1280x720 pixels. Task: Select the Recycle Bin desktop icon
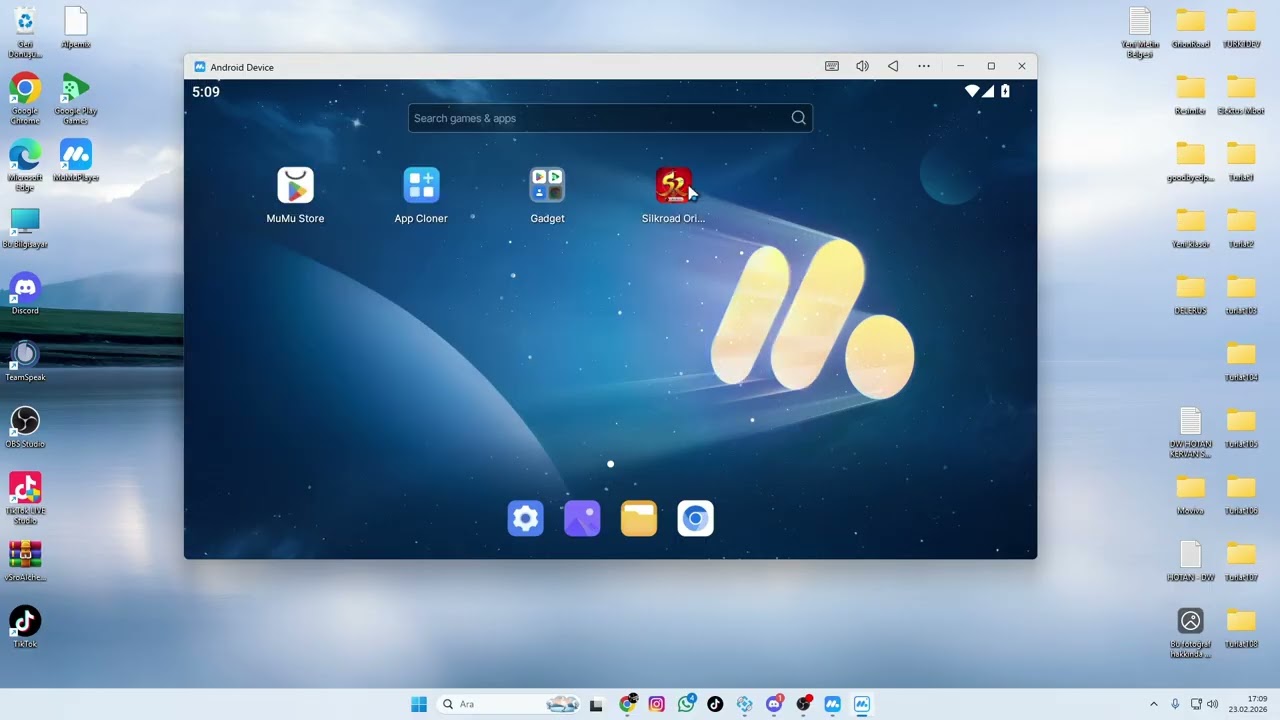pos(25,32)
